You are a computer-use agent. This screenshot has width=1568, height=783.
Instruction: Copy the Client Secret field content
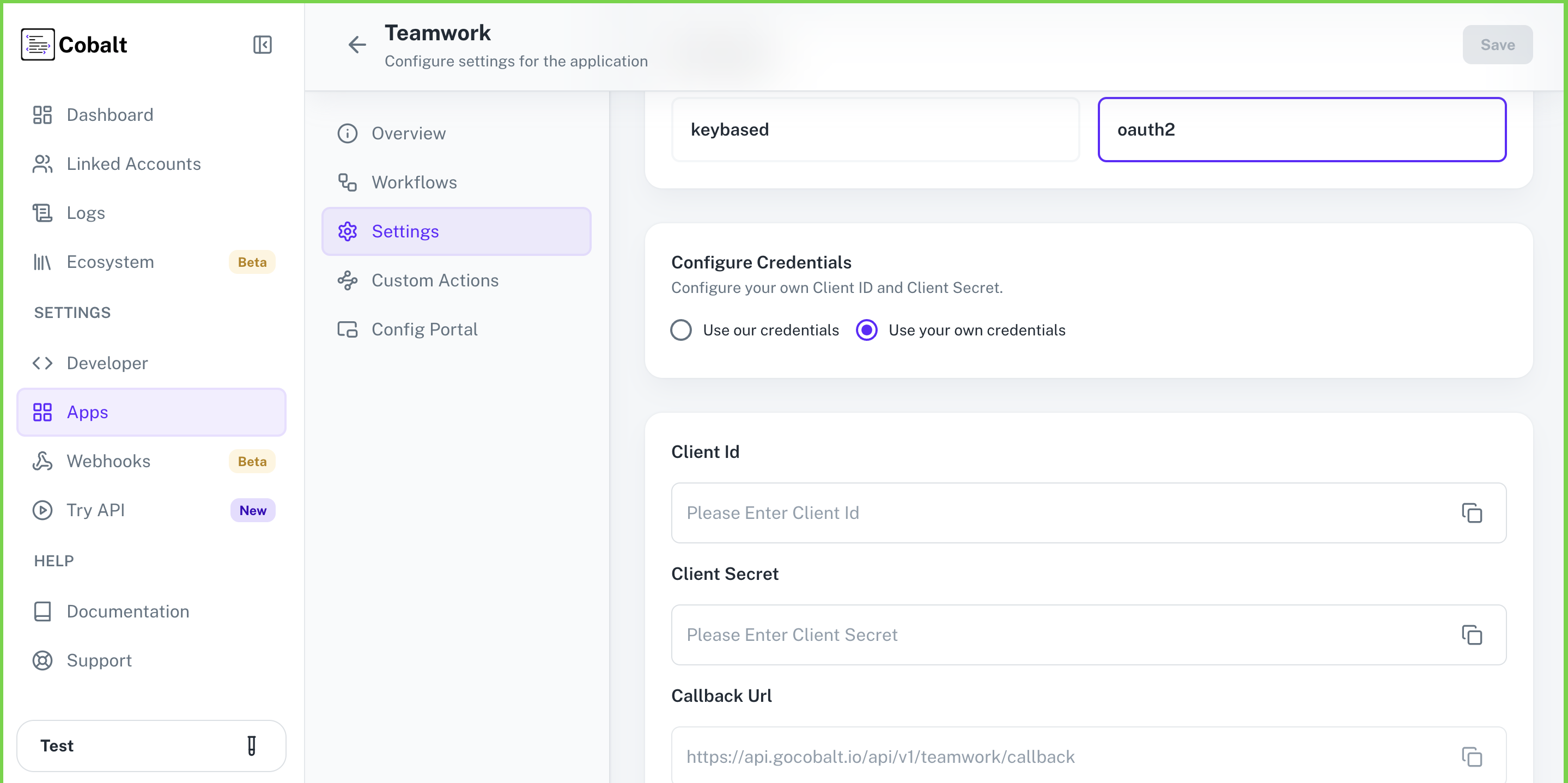(x=1473, y=635)
